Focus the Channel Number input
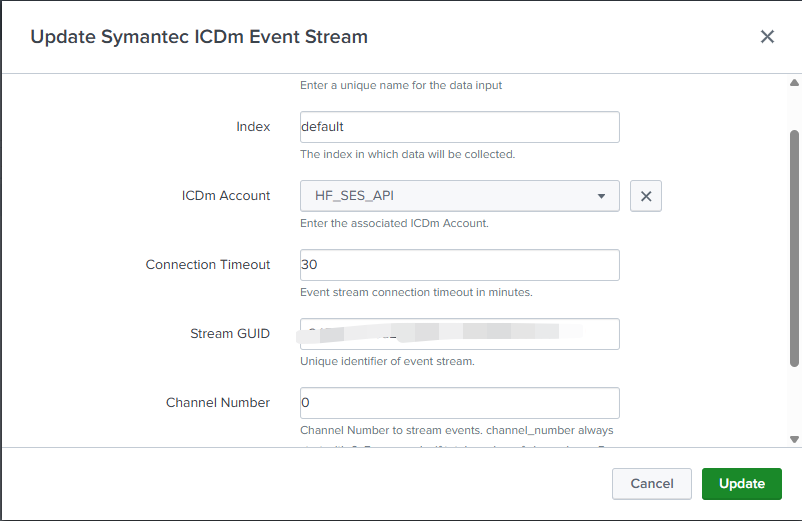The width and height of the screenshot is (802, 521). pos(459,403)
